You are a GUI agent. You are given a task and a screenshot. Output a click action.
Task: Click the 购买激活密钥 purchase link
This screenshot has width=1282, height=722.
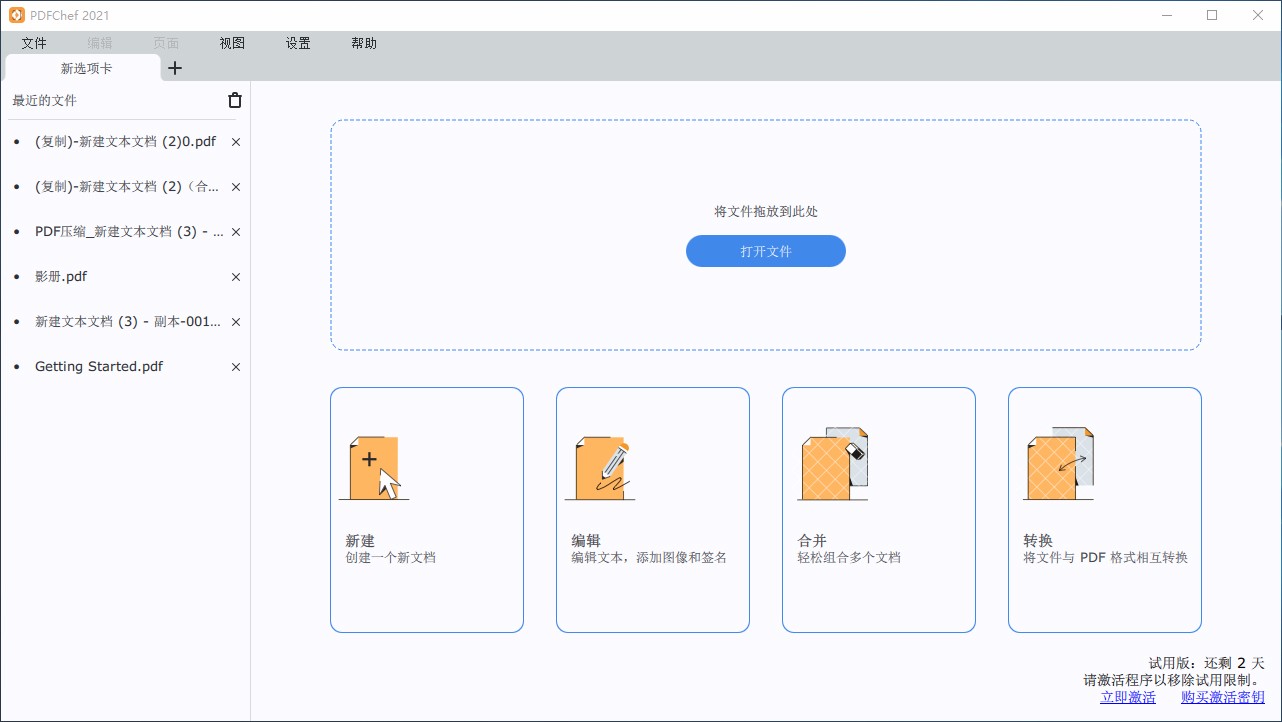click(x=1222, y=697)
